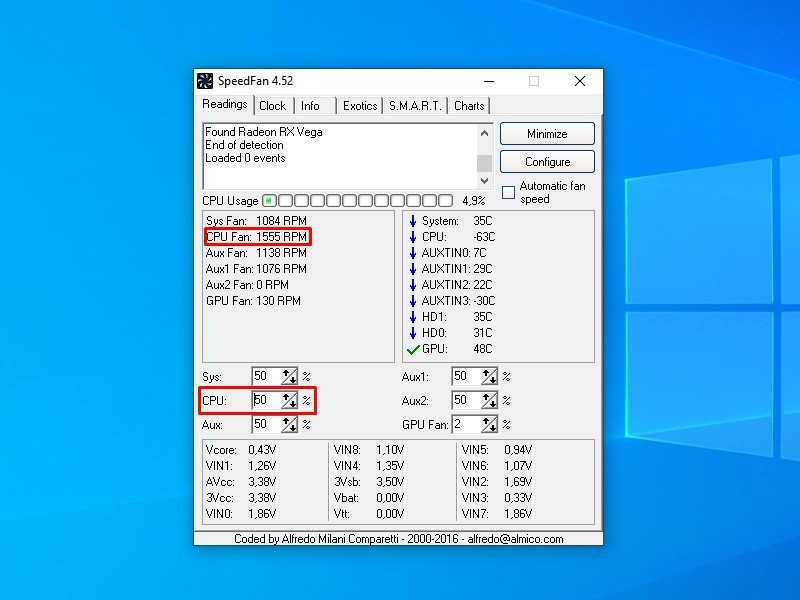The height and width of the screenshot is (600, 800).
Task: Click the Sys fan speed stepper arrows
Action: 289,377
